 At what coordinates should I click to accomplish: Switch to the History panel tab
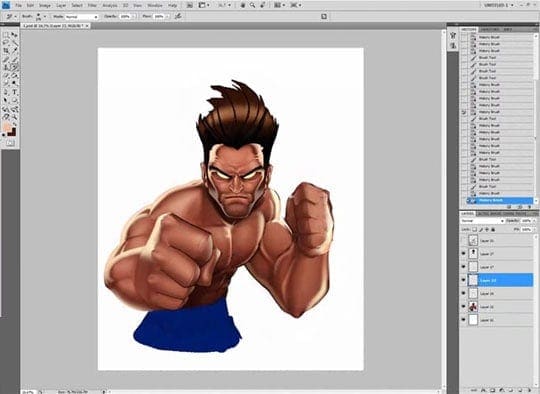[468, 29]
